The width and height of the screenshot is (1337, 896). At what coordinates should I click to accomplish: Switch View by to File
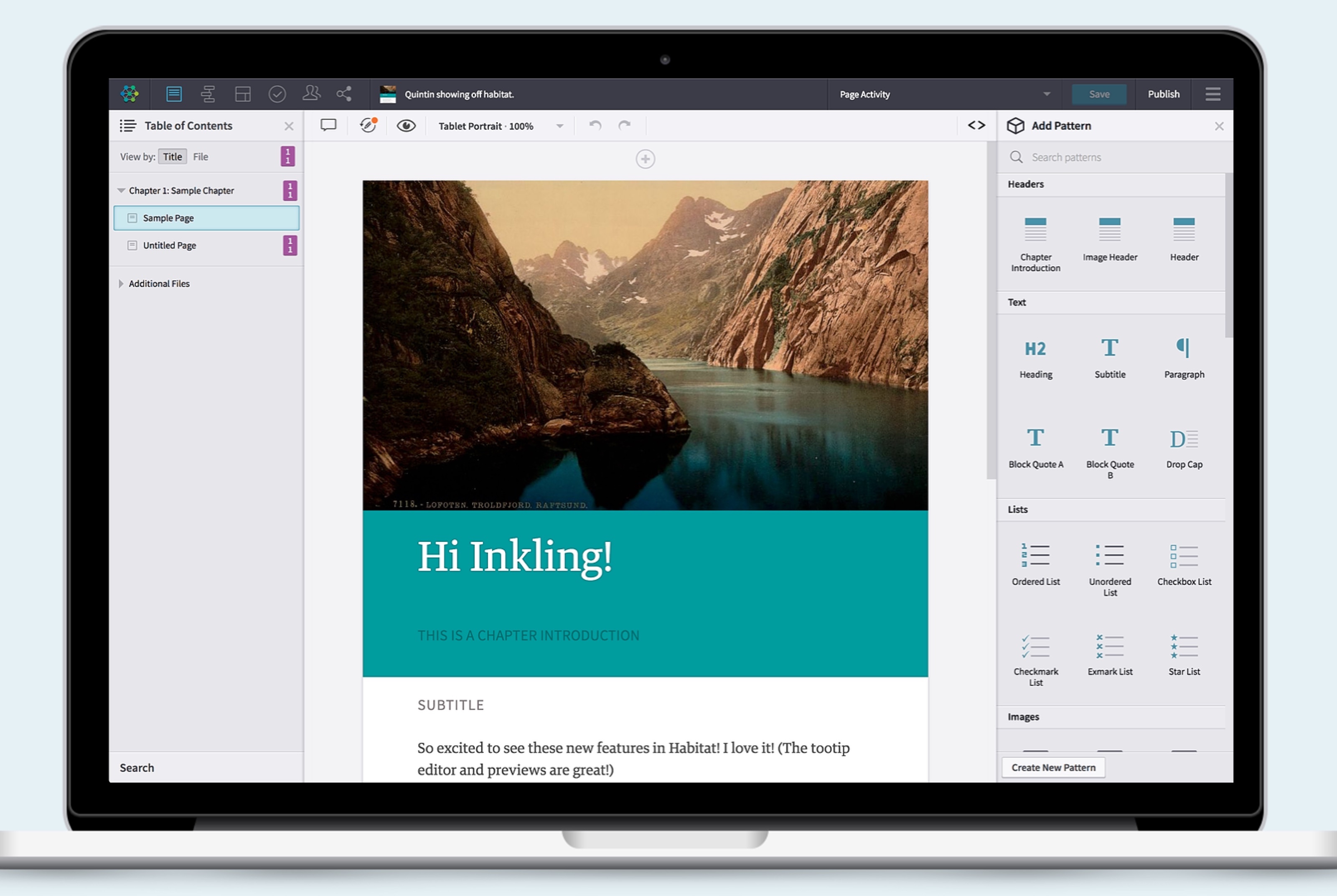point(201,157)
